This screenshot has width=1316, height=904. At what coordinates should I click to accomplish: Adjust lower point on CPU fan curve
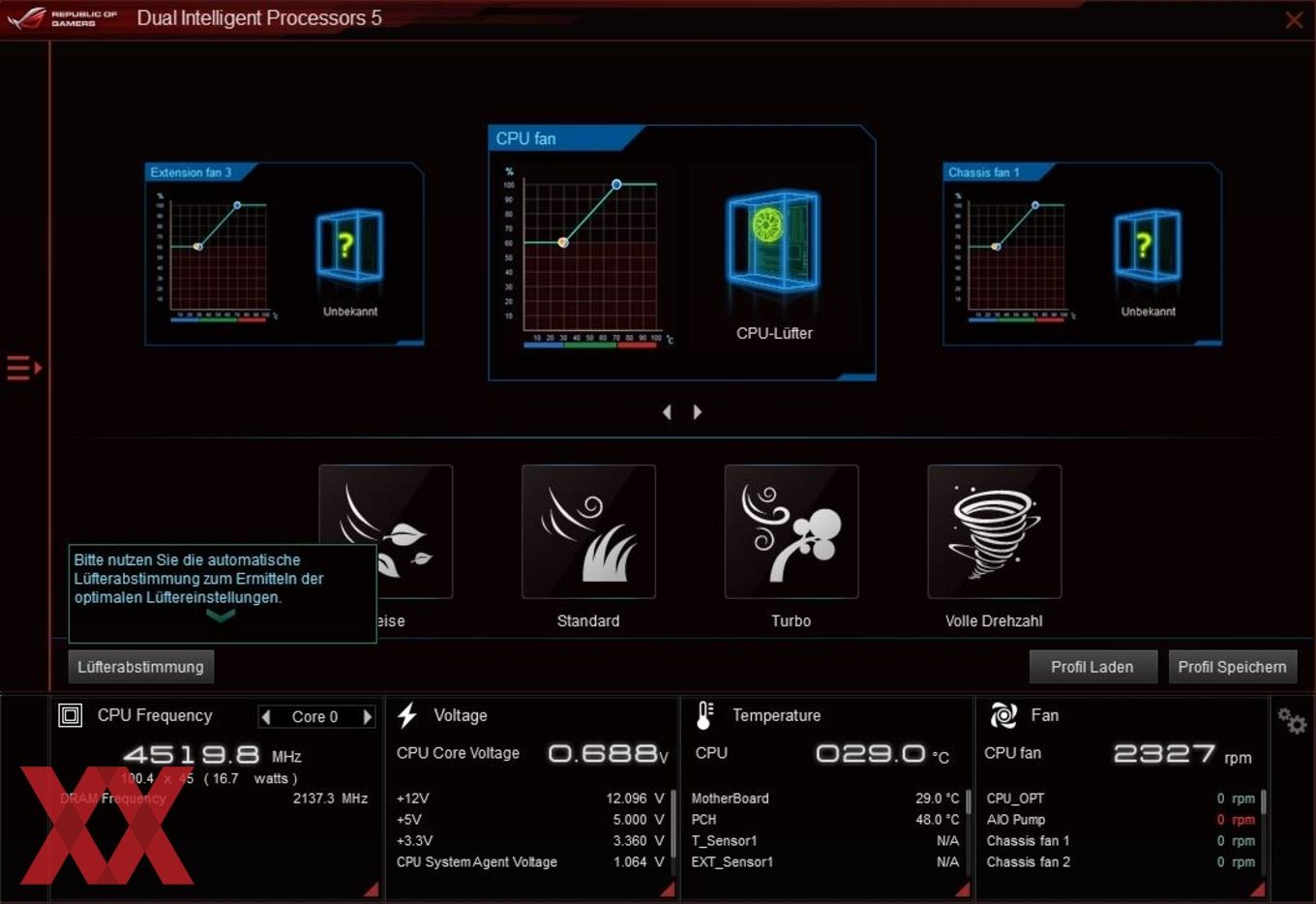pyautogui.click(x=563, y=243)
